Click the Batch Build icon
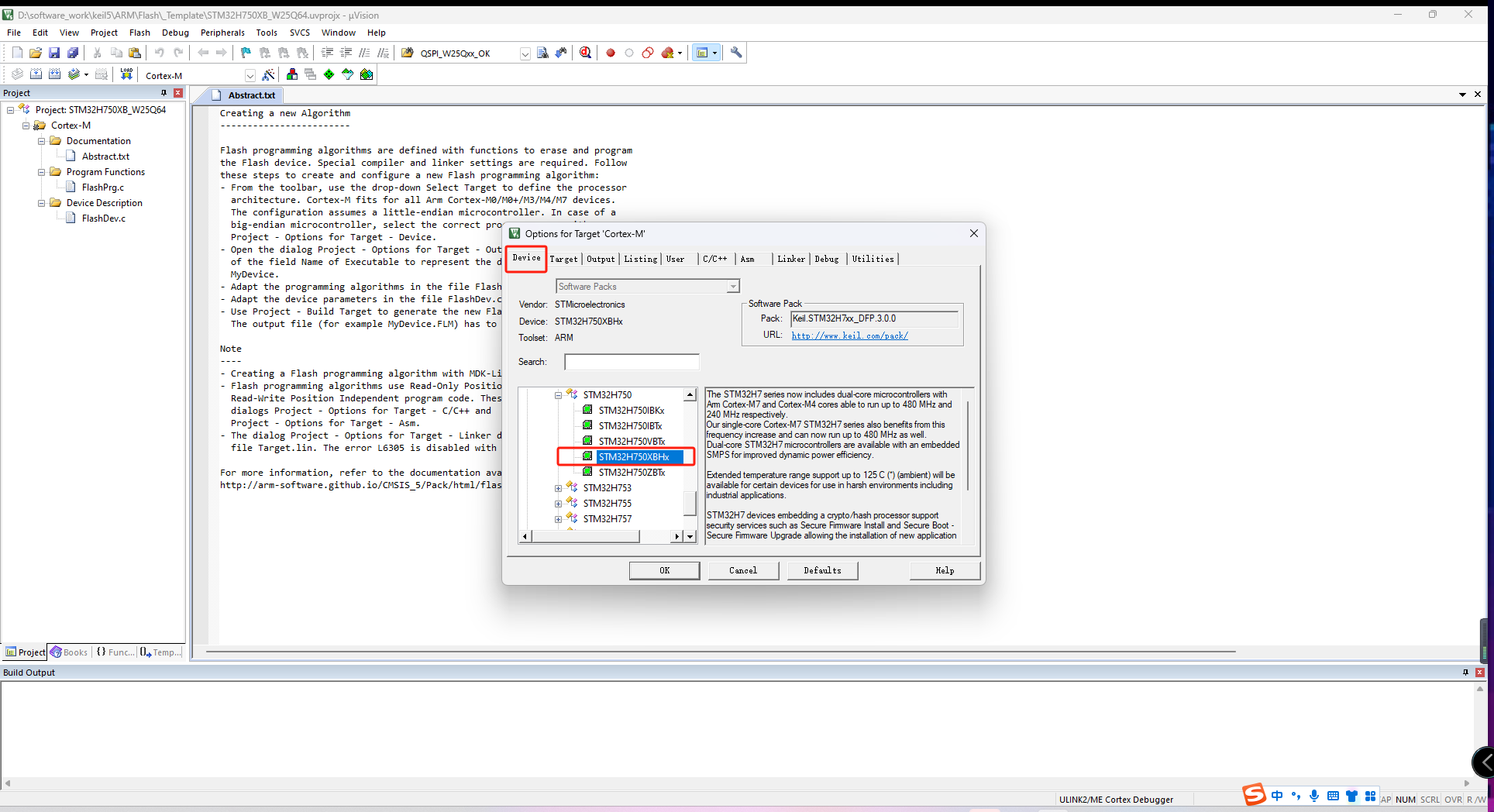Screen dimensions: 1494x812 click(74, 74)
